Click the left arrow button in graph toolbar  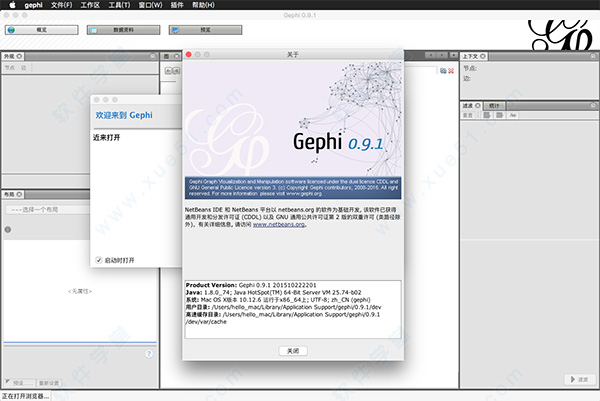point(168,70)
